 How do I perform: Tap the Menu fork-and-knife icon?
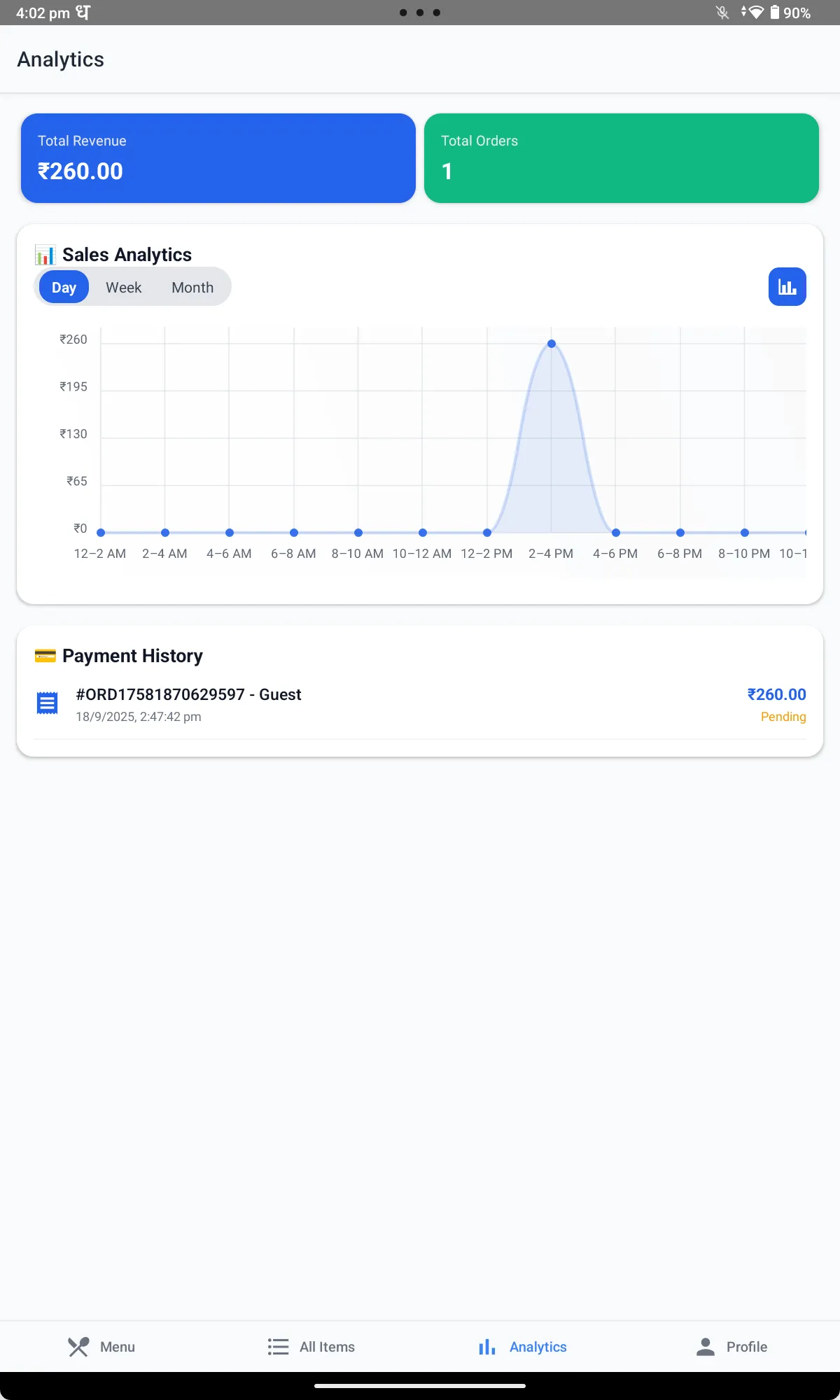pyautogui.click(x=78, y=1347)
